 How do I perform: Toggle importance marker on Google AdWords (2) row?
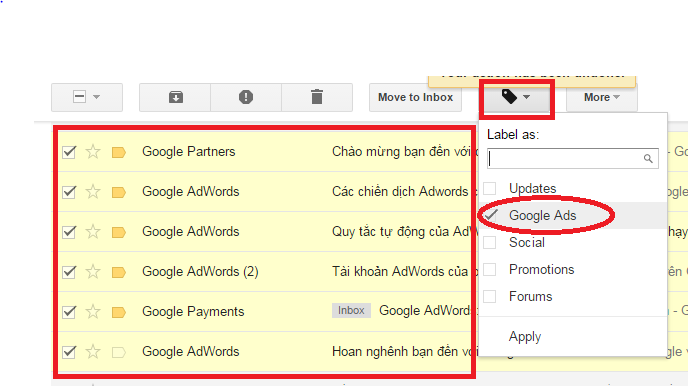click(x=118, y=272)
